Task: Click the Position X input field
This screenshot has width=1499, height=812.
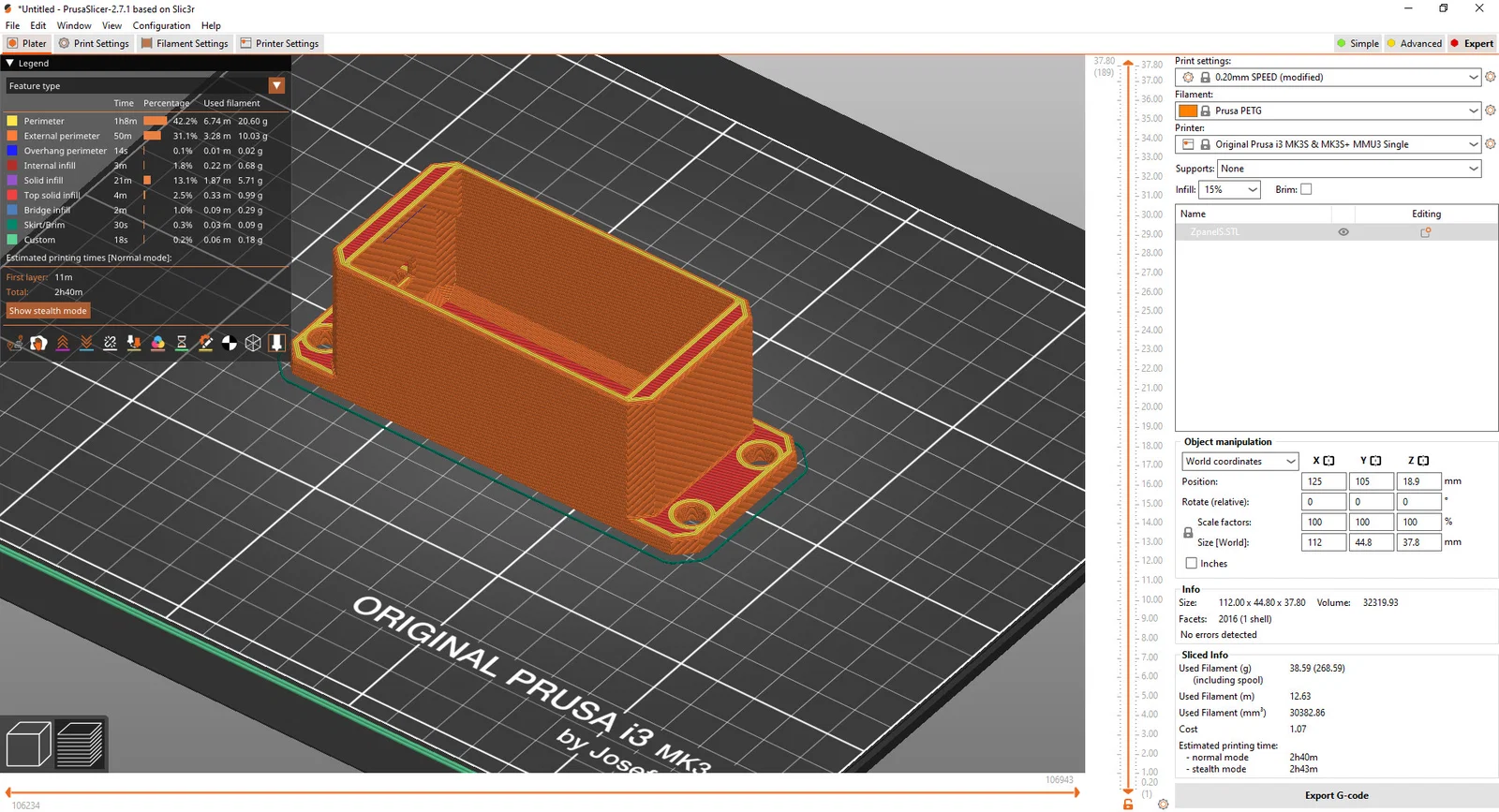Action: [1324, 481]
